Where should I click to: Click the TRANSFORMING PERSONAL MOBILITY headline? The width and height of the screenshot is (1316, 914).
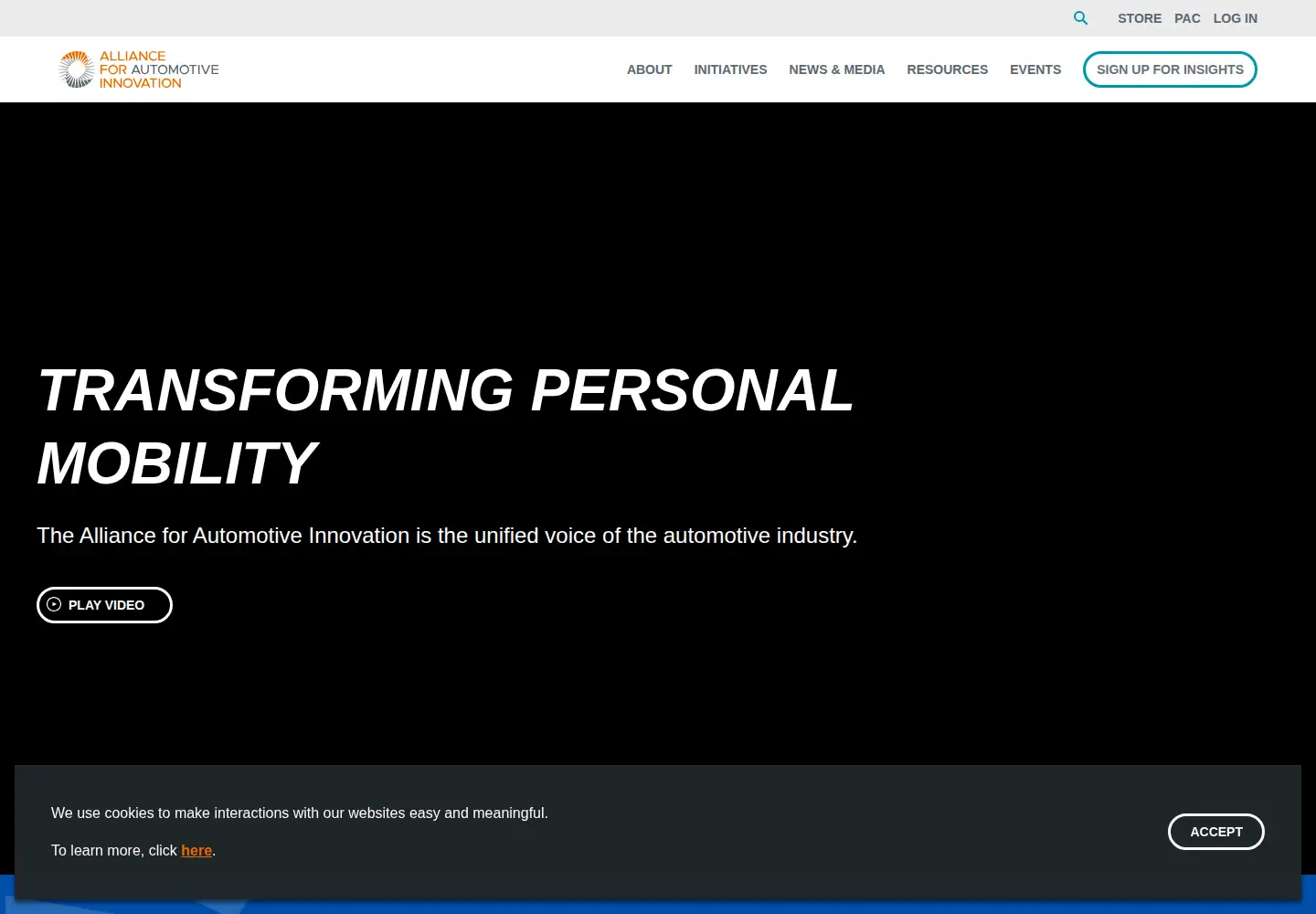(x=445, y=427)
